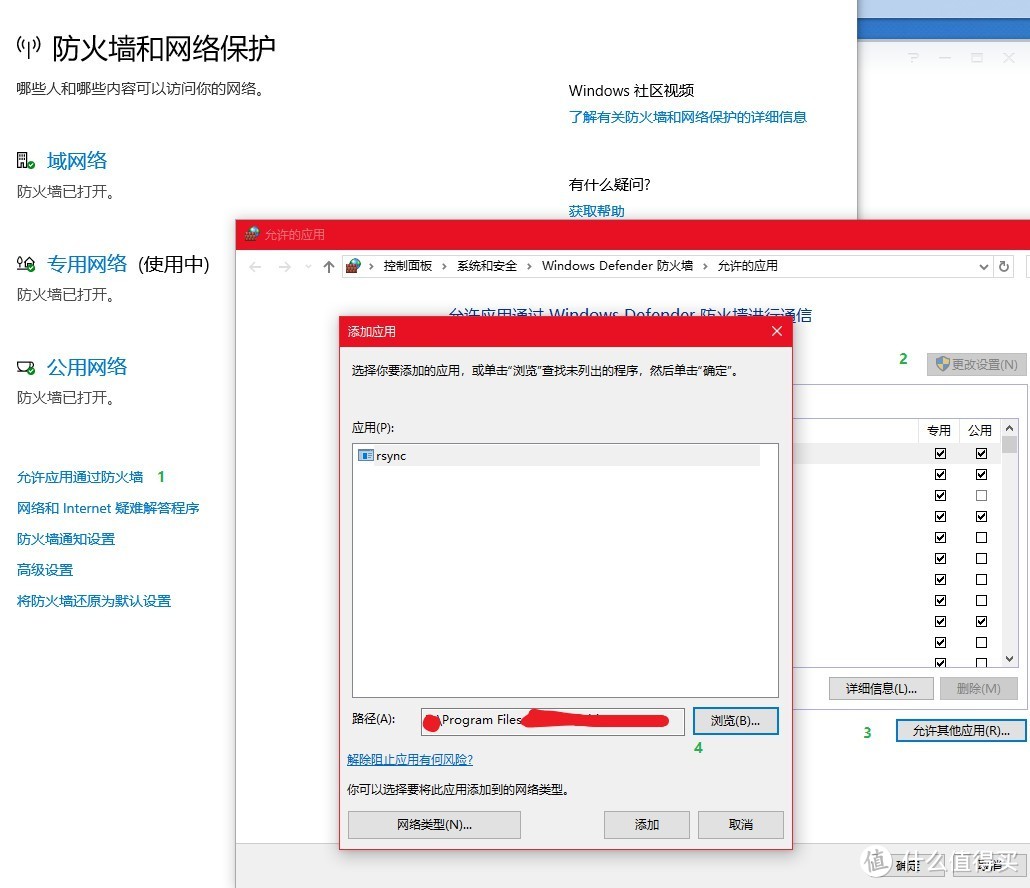Open 网络和 Internet 疑难解答程序
This screenshot has width=1030, height=888.
[x=108, y=508]
